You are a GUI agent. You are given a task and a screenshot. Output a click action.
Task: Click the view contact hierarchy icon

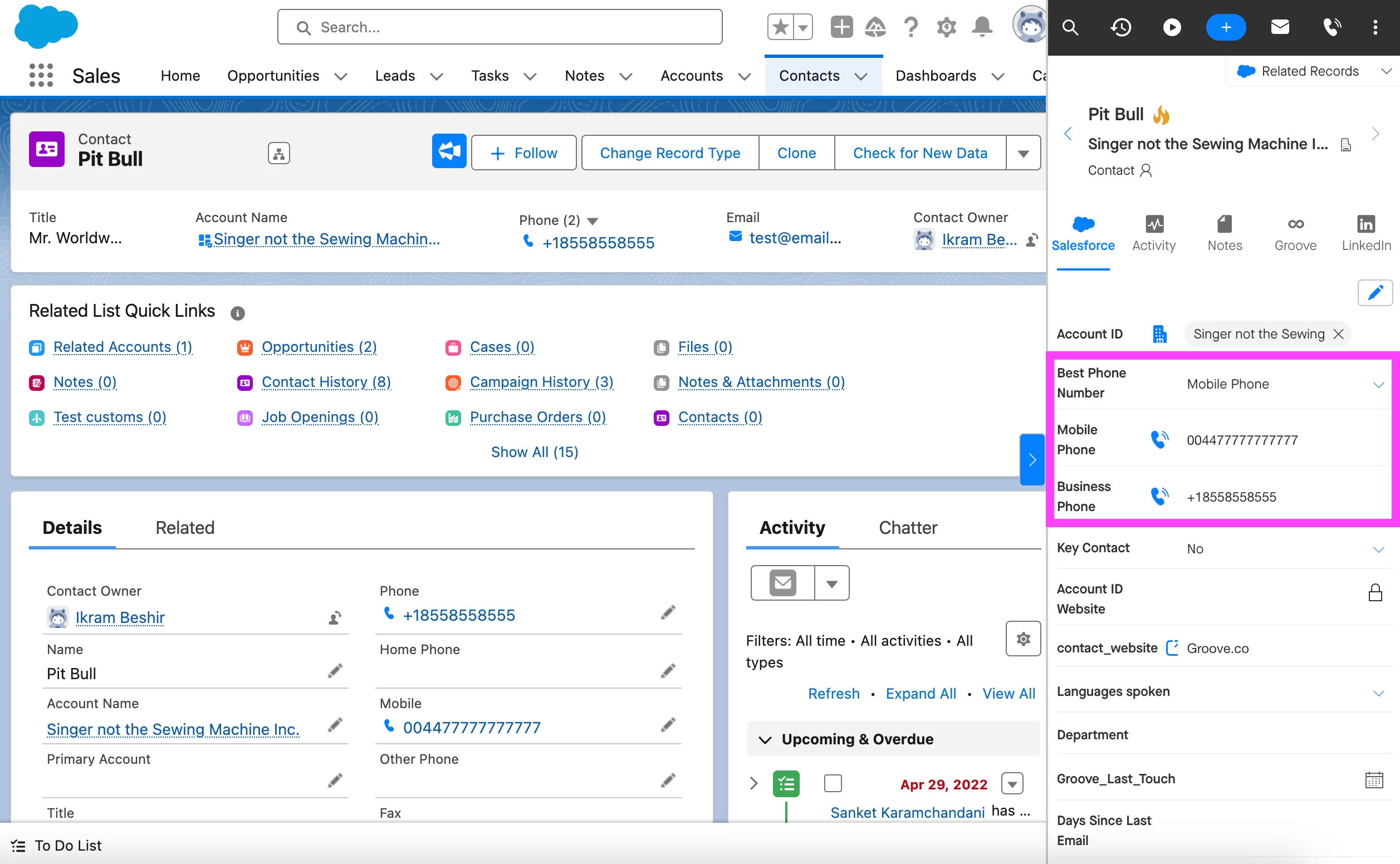point(278,153)
